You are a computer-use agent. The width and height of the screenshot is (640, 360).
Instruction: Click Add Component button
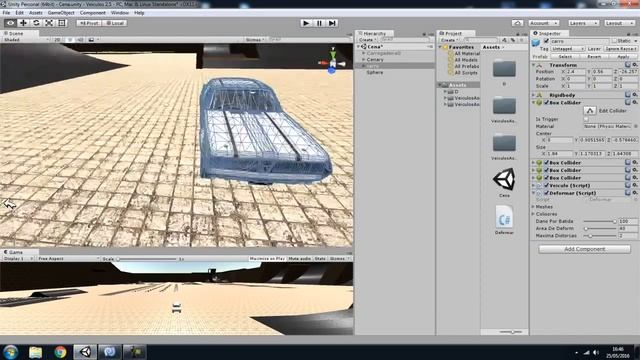point(584,249)
